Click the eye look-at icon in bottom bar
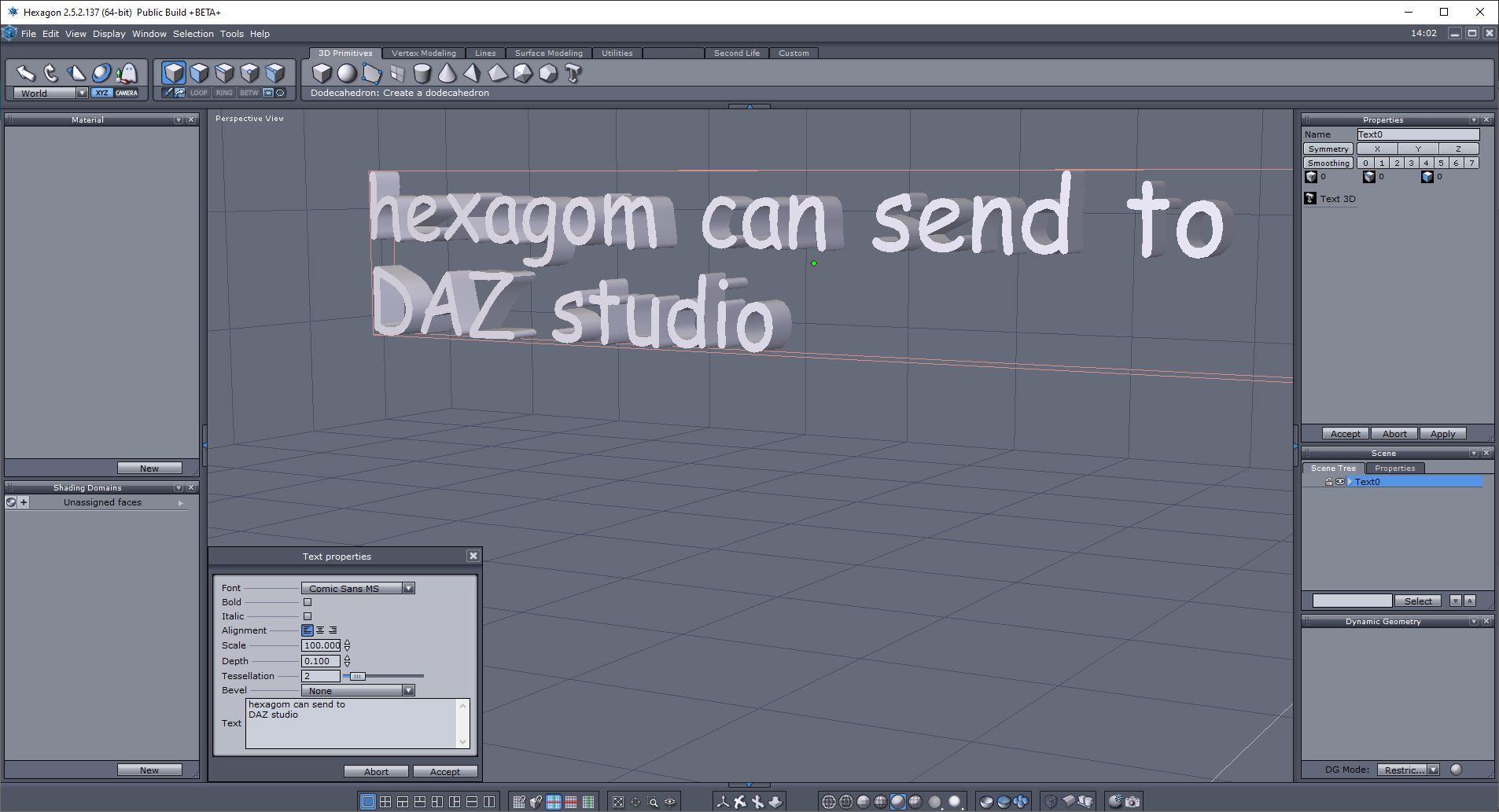This screenshot has width=1499, height=812. click(x=670, y=802)
